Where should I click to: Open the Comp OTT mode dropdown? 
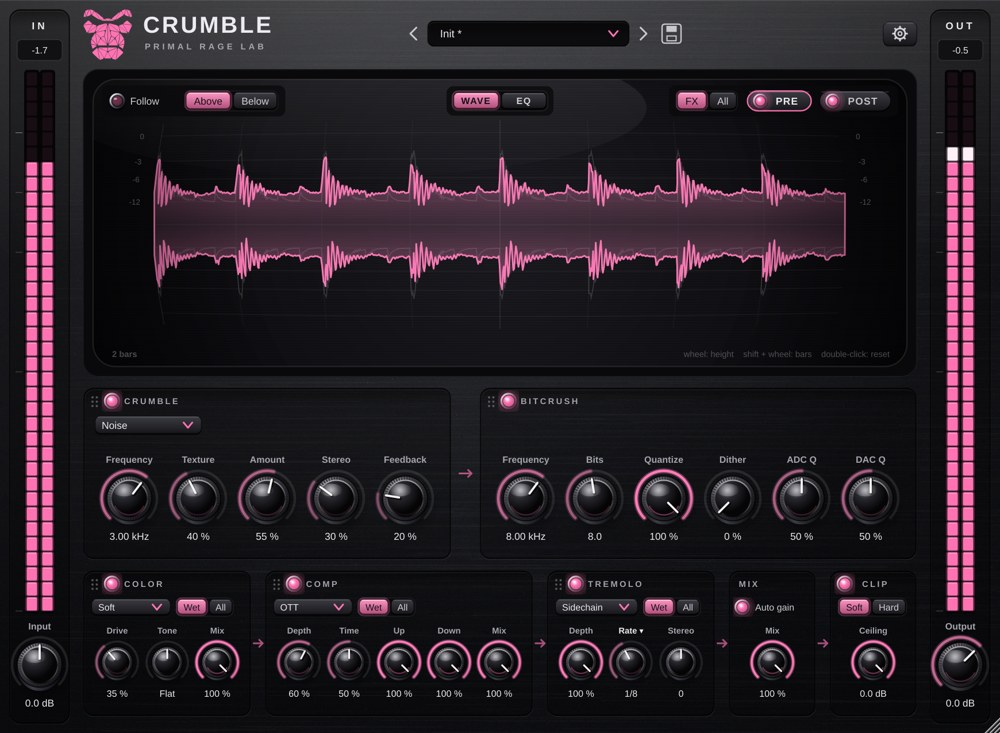pyautogui.click(x=312, y=607)
